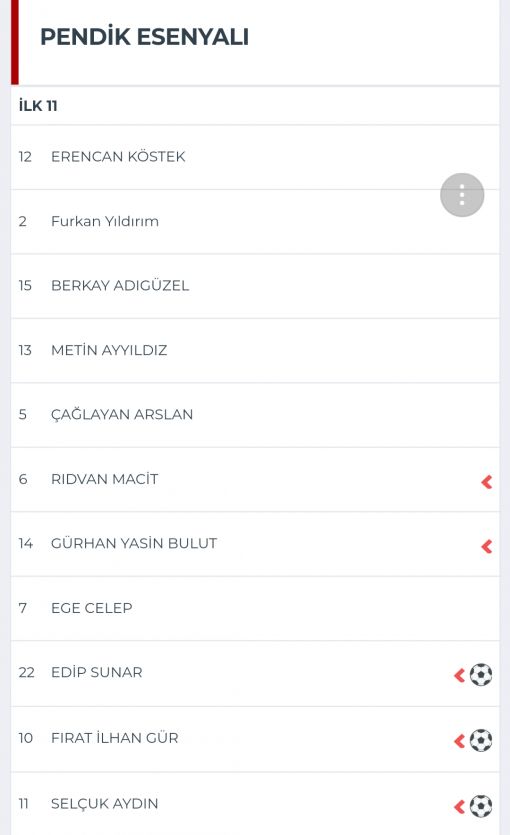Select EGE CELEP from the lineup
Screen dimensions: 510x835
click(255, 608)
